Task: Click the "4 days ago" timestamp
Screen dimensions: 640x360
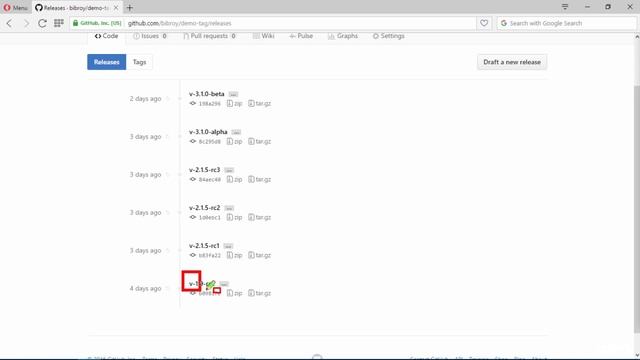Action: [145, 289]
